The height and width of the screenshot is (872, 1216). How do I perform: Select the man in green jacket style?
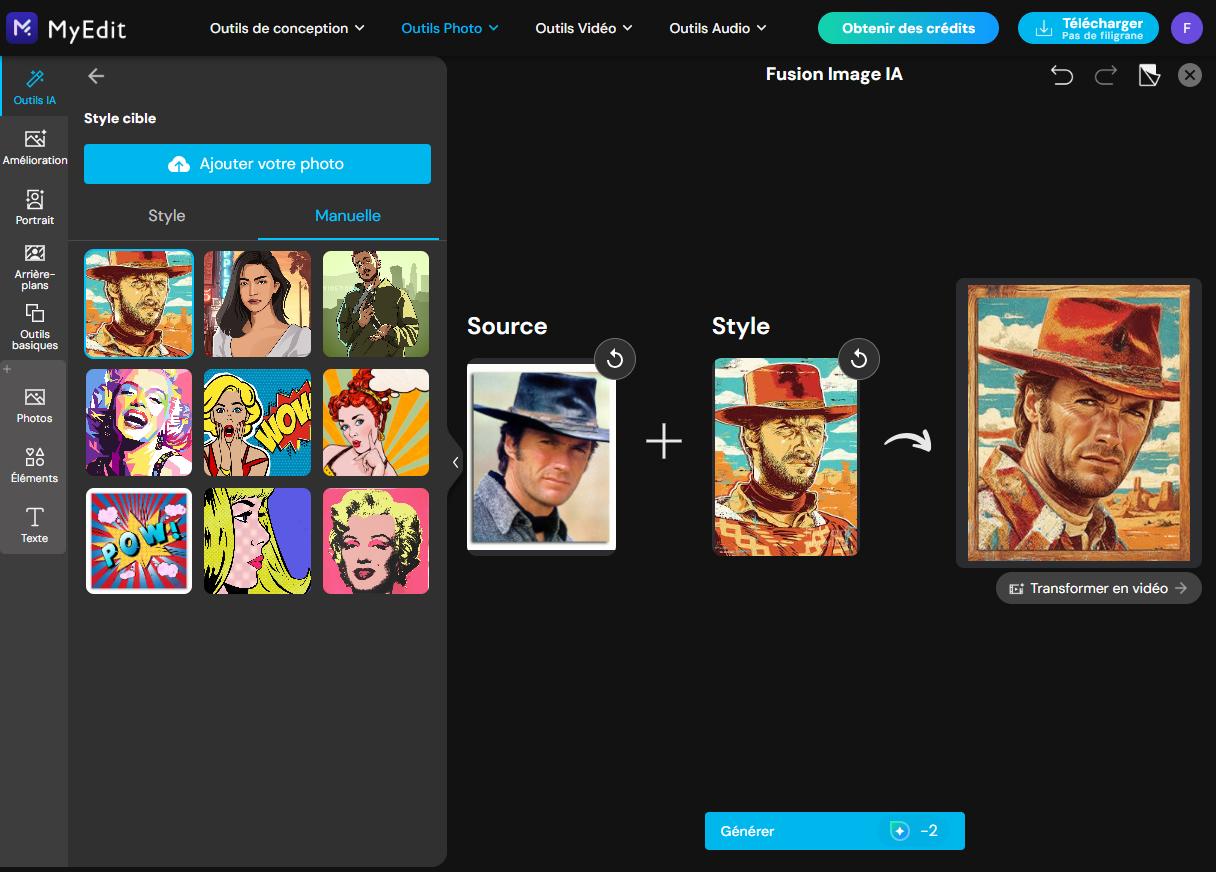point(376,303)
